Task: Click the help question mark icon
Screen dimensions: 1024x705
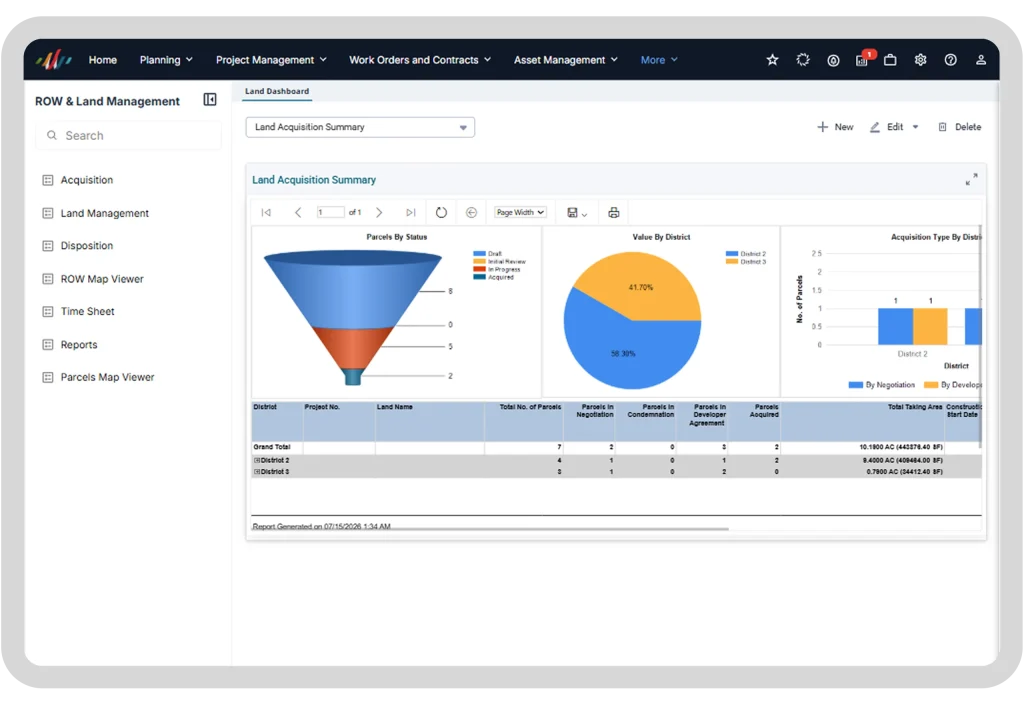Action: coord(950,60)
